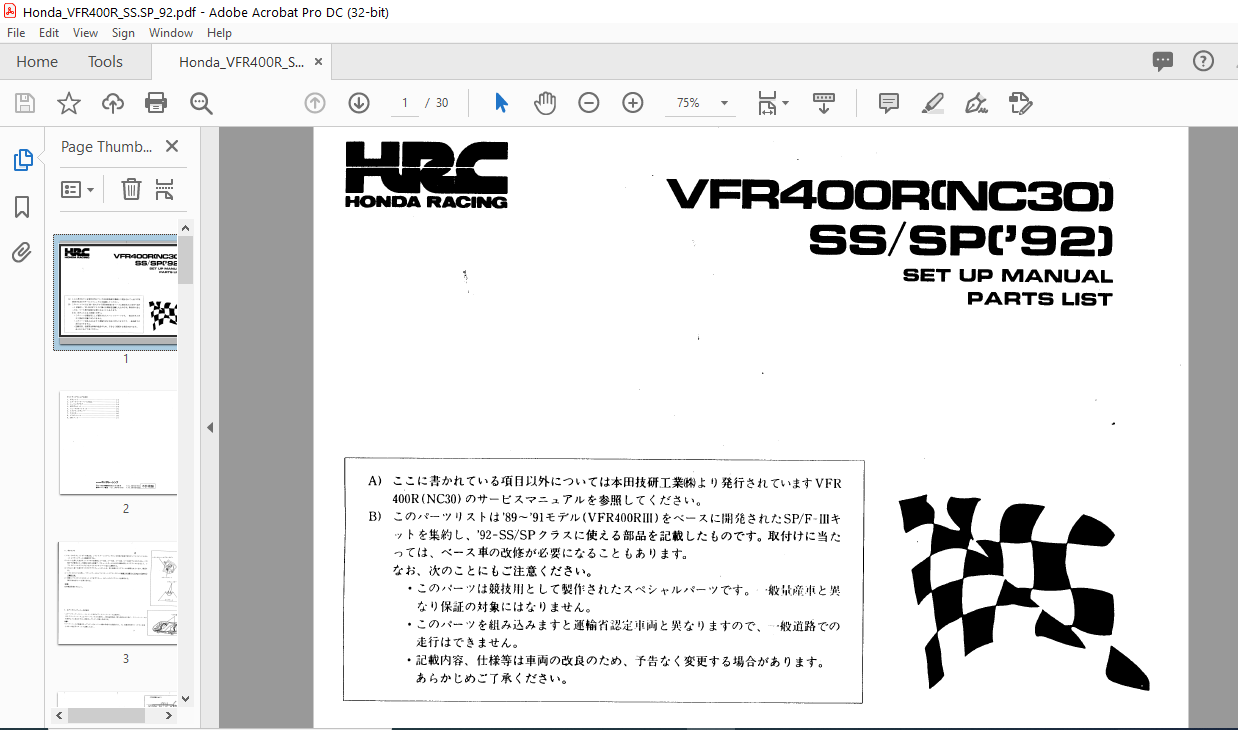Click the 'HONDA RACING' logo text
The width and height of the screenshot is (1238, 730).
(x=426, y=201)
